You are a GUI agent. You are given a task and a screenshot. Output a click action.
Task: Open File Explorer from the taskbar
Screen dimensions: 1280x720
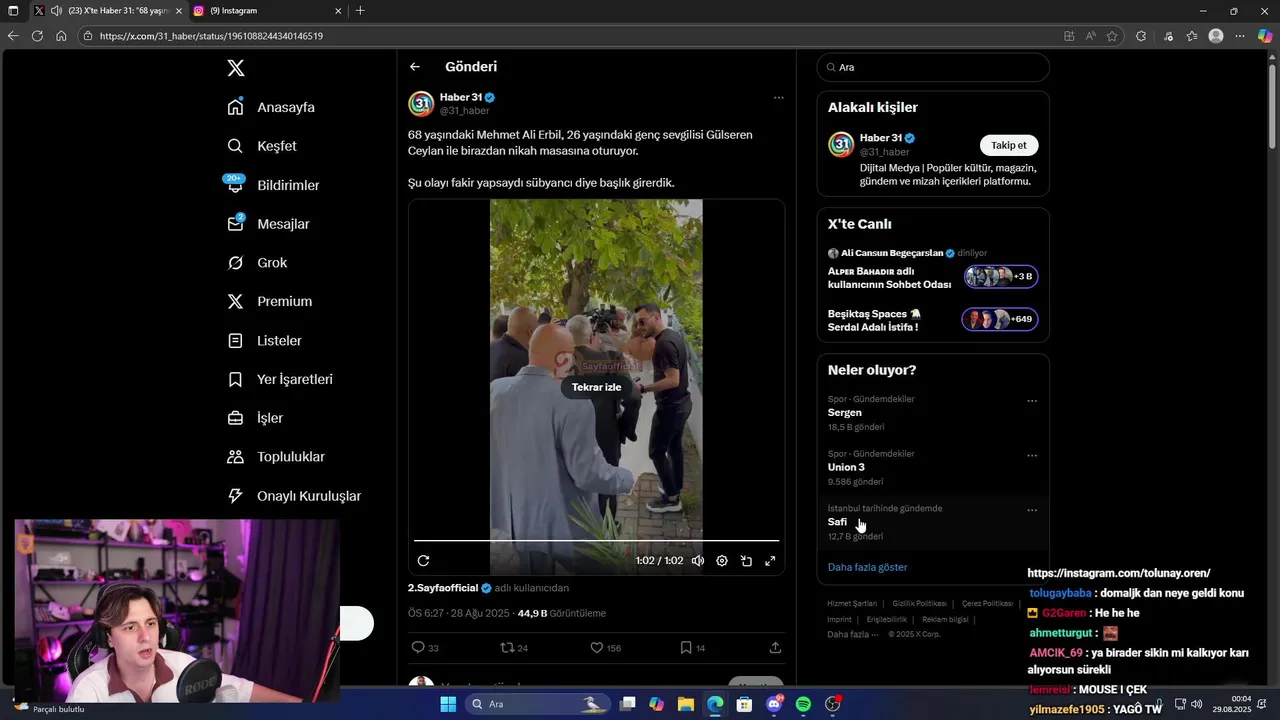click(686, 704)
